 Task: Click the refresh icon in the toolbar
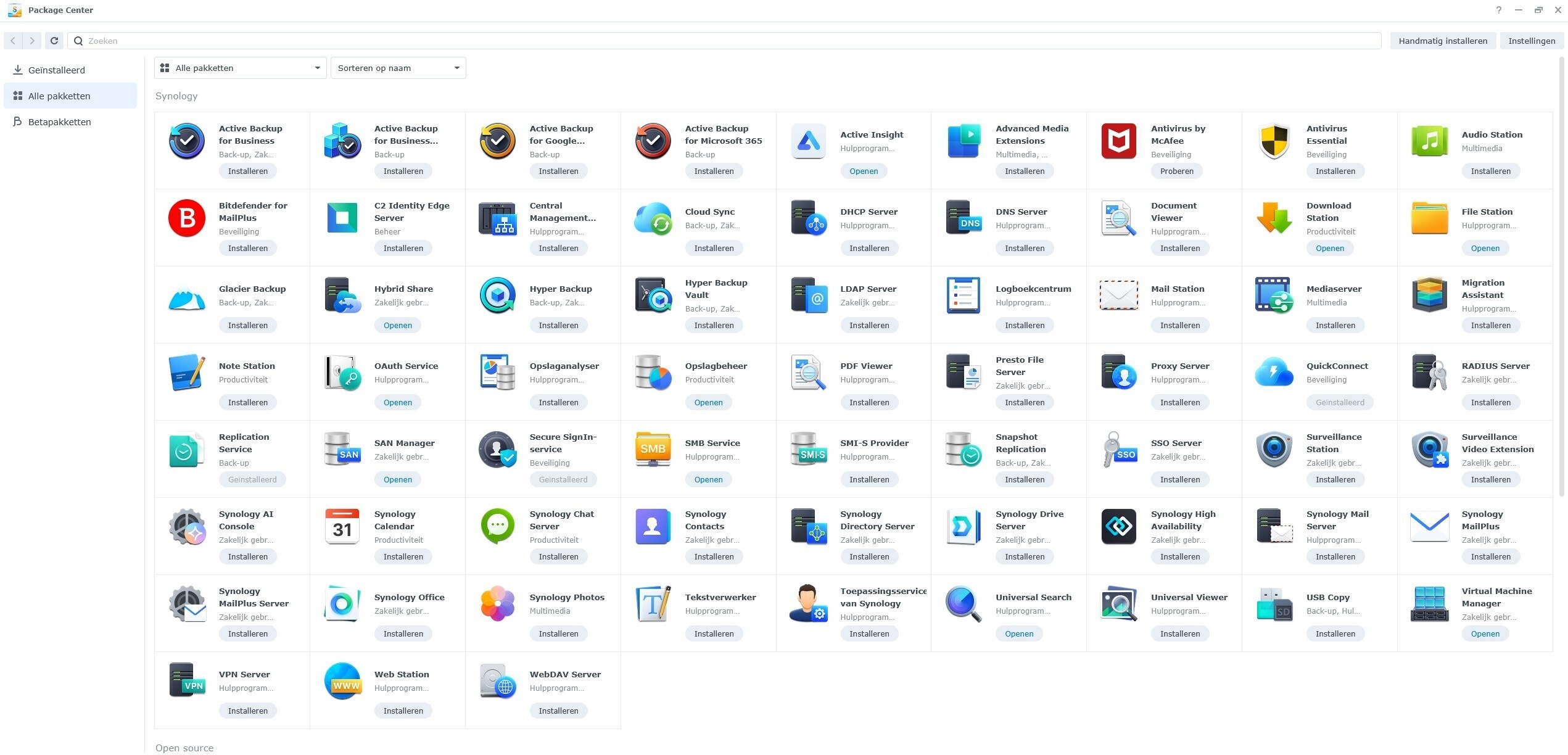pos(54,40)
